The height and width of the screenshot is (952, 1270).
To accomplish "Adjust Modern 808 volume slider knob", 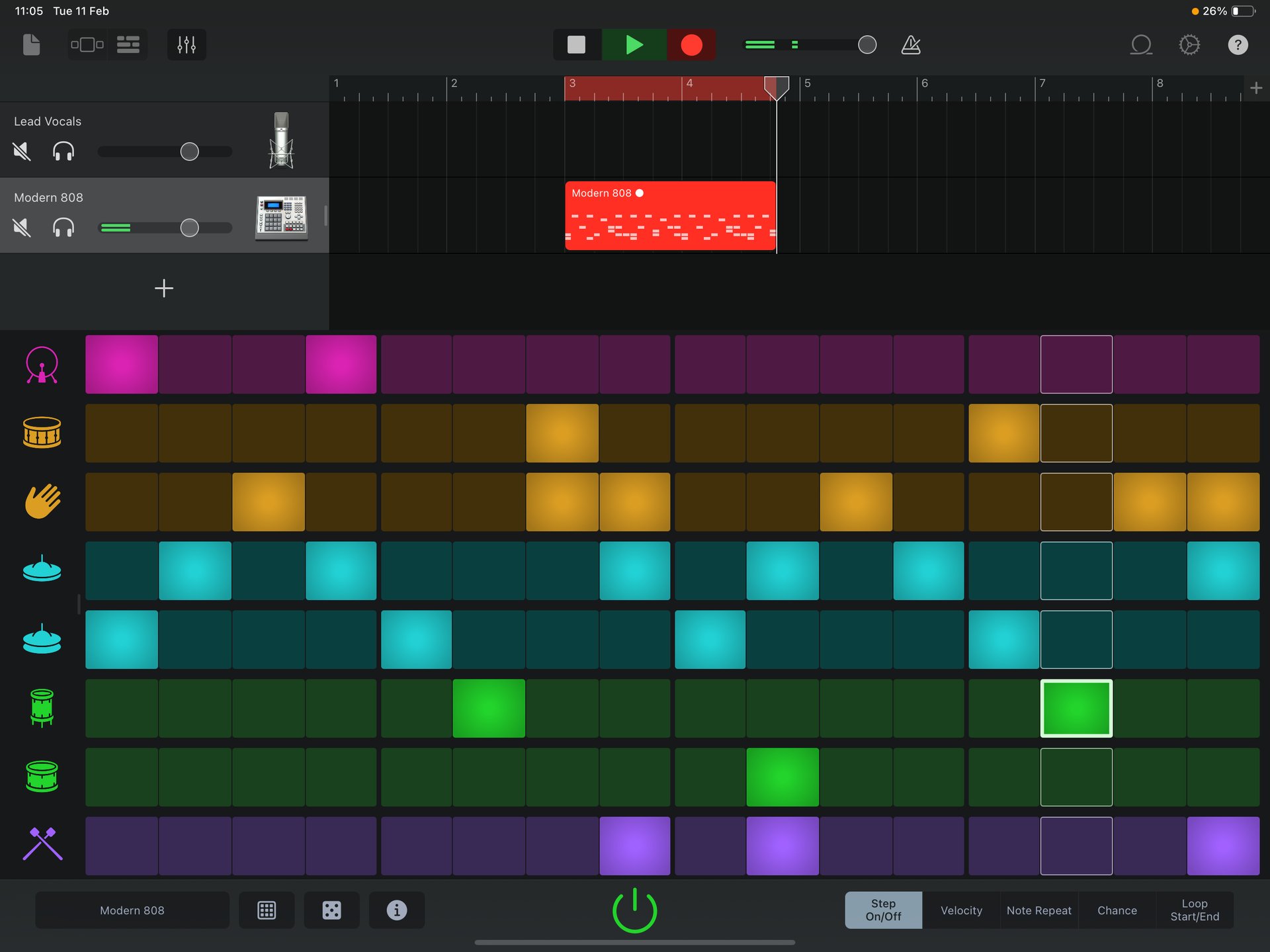I will [x=189, y=228].
